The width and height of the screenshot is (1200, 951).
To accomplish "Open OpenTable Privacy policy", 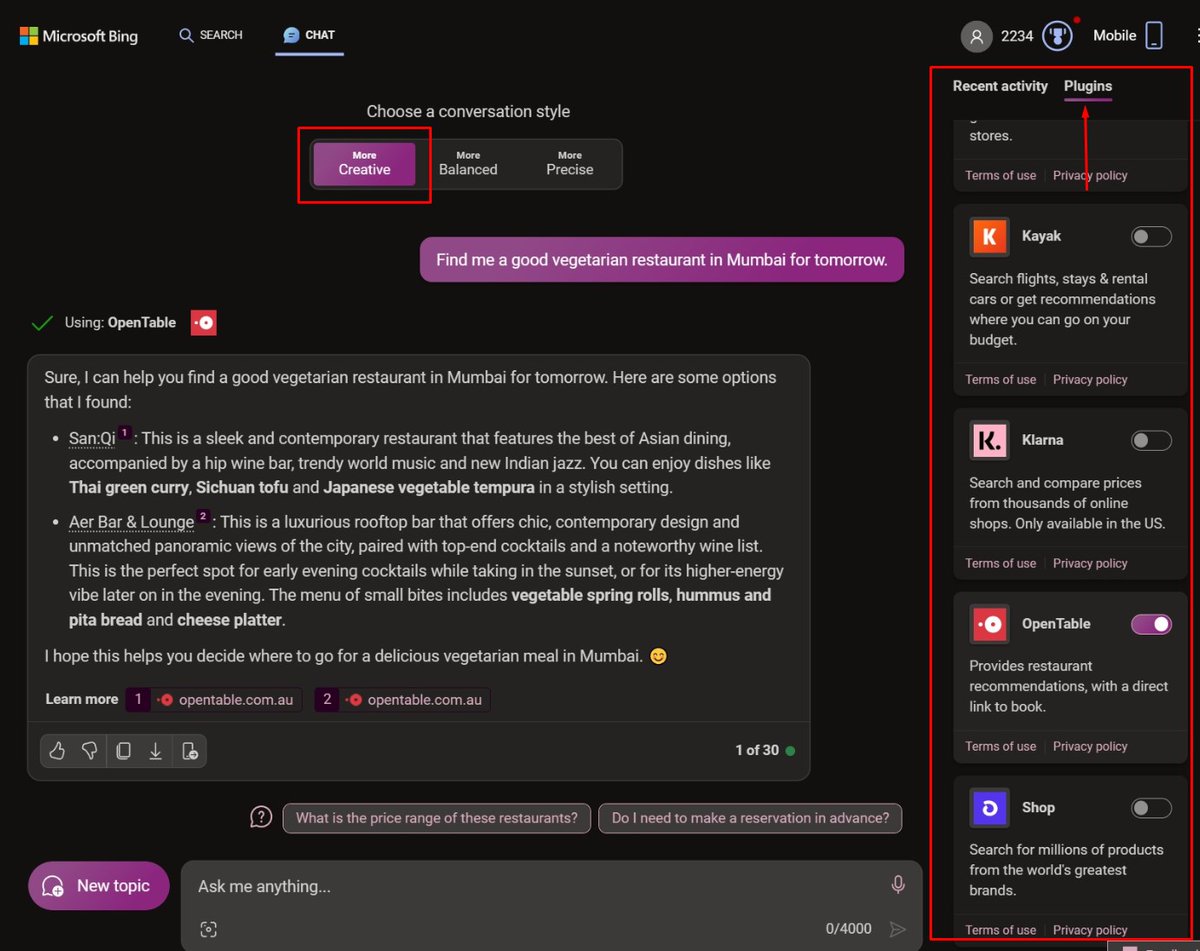I will (1090, 747).
